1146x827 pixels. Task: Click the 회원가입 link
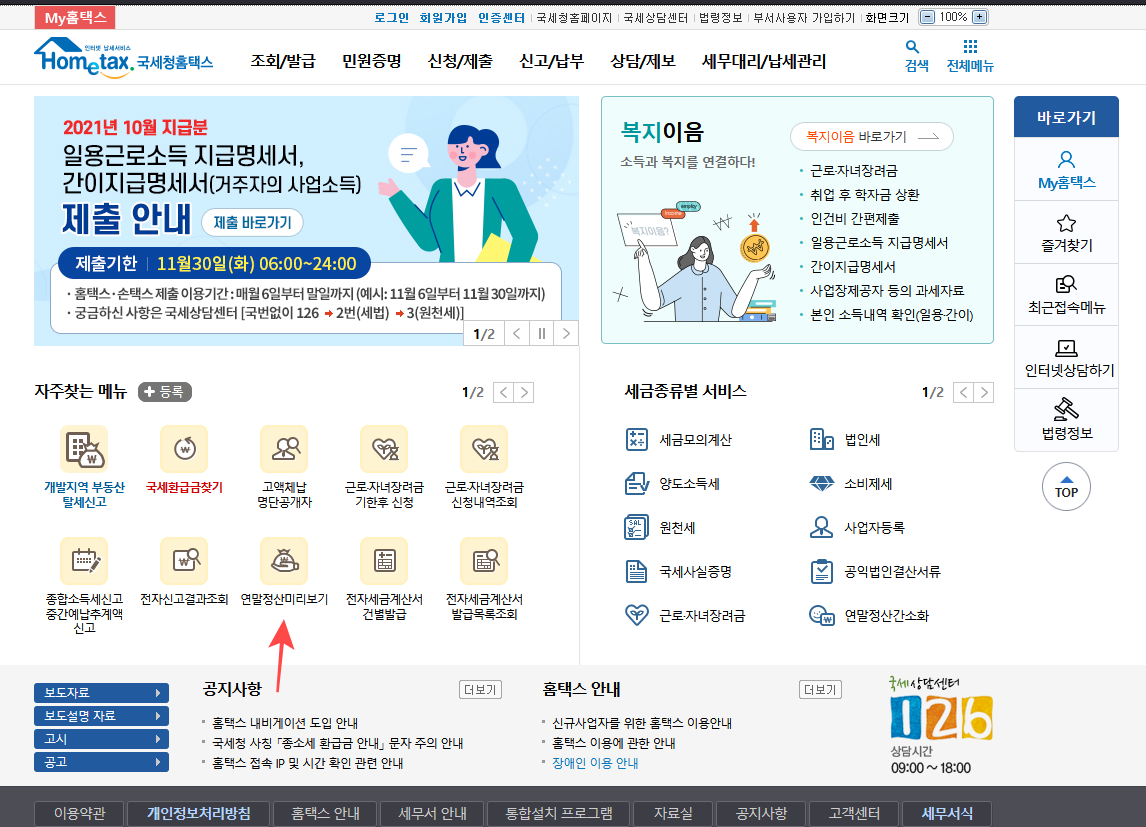pos(443,18)
